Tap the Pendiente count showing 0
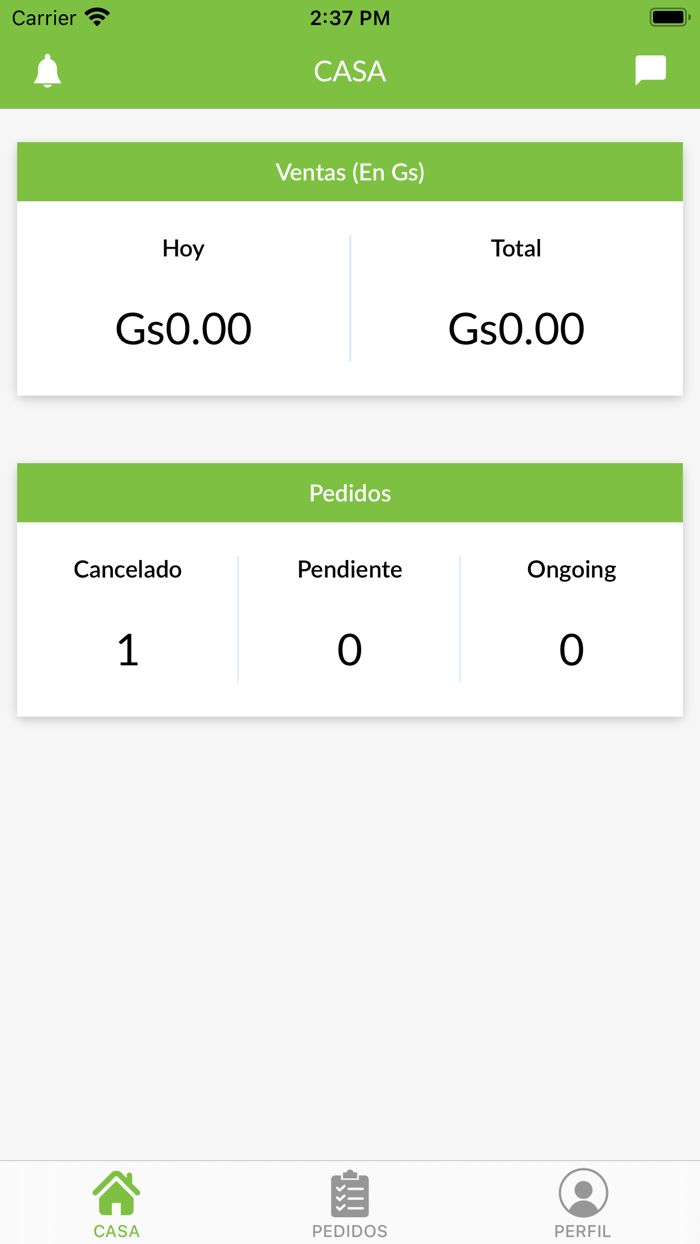700x1244 pixels. pos(349,649)
